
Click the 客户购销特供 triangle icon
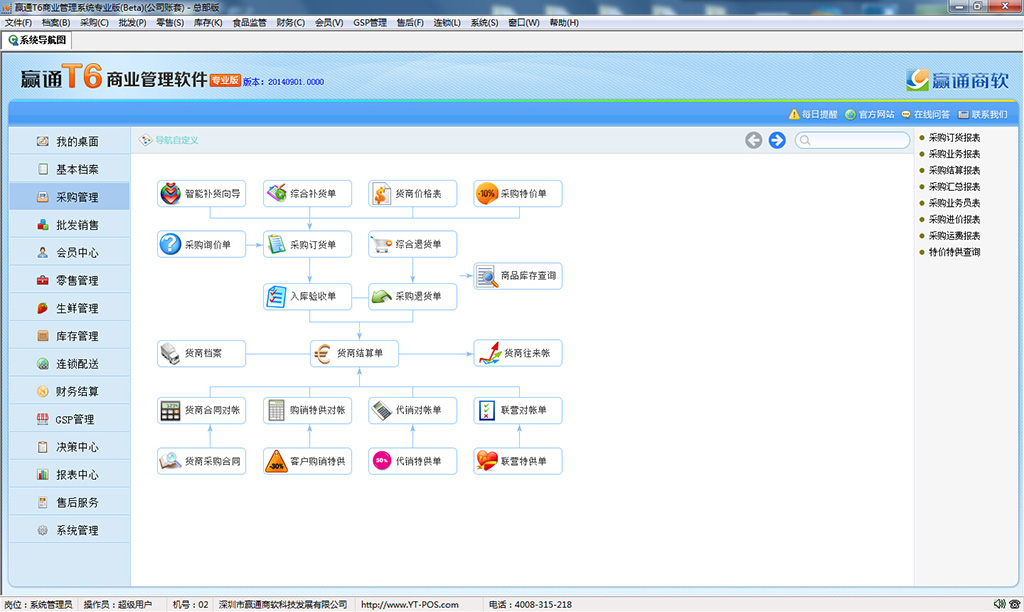coord(276,461)
